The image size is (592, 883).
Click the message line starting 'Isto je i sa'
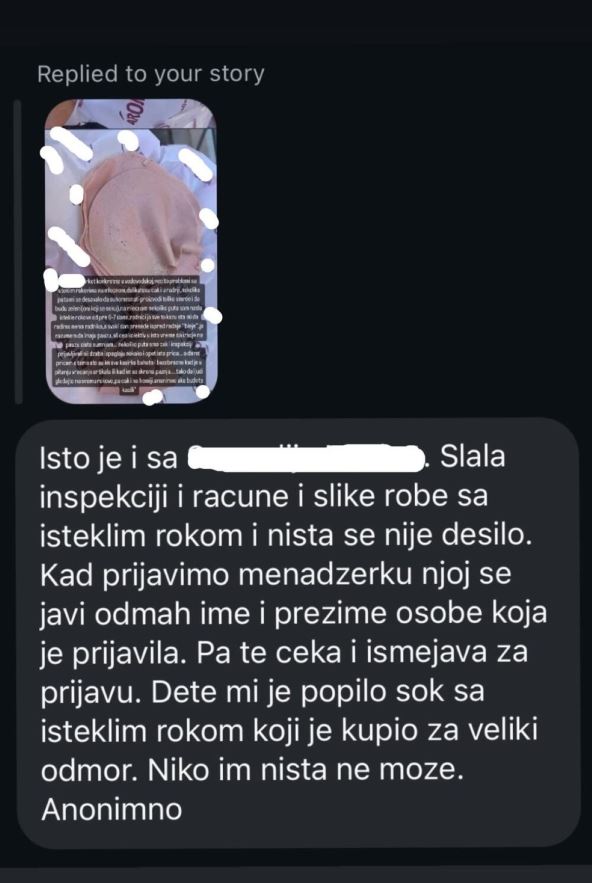pyautogui.click(x=273, y=457)
